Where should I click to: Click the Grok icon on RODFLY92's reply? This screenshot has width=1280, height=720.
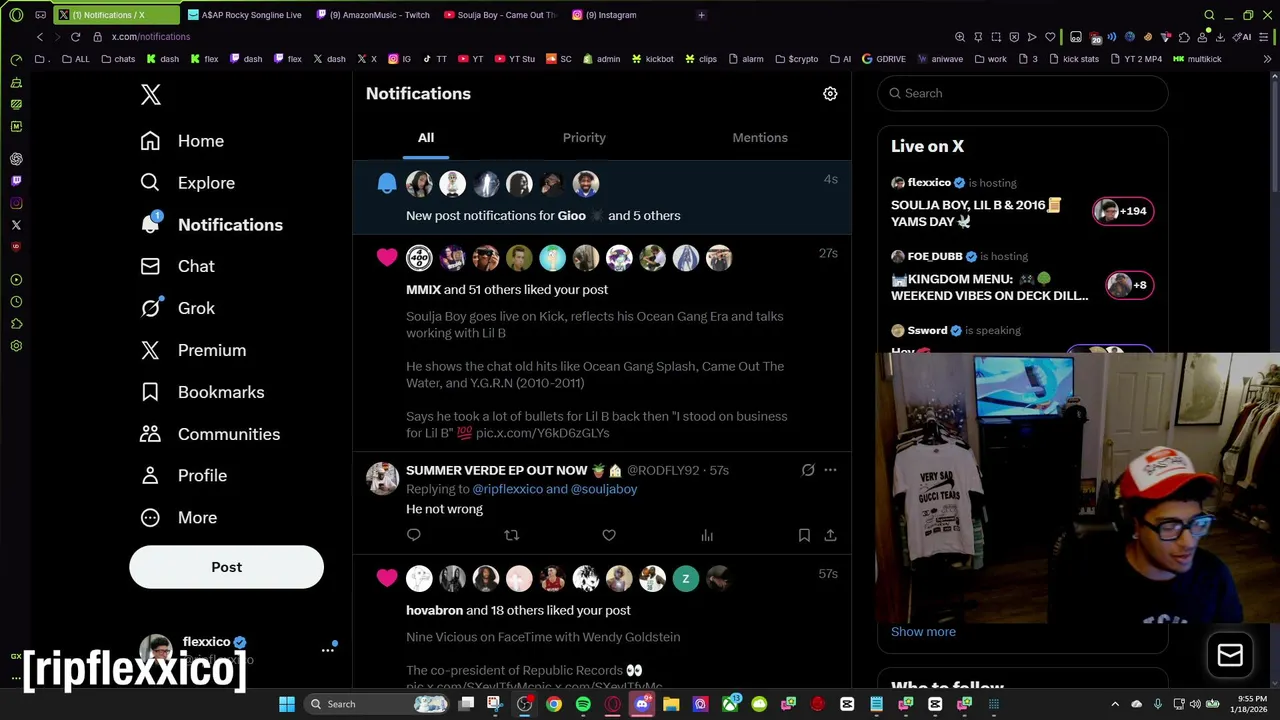pos(808,470)
